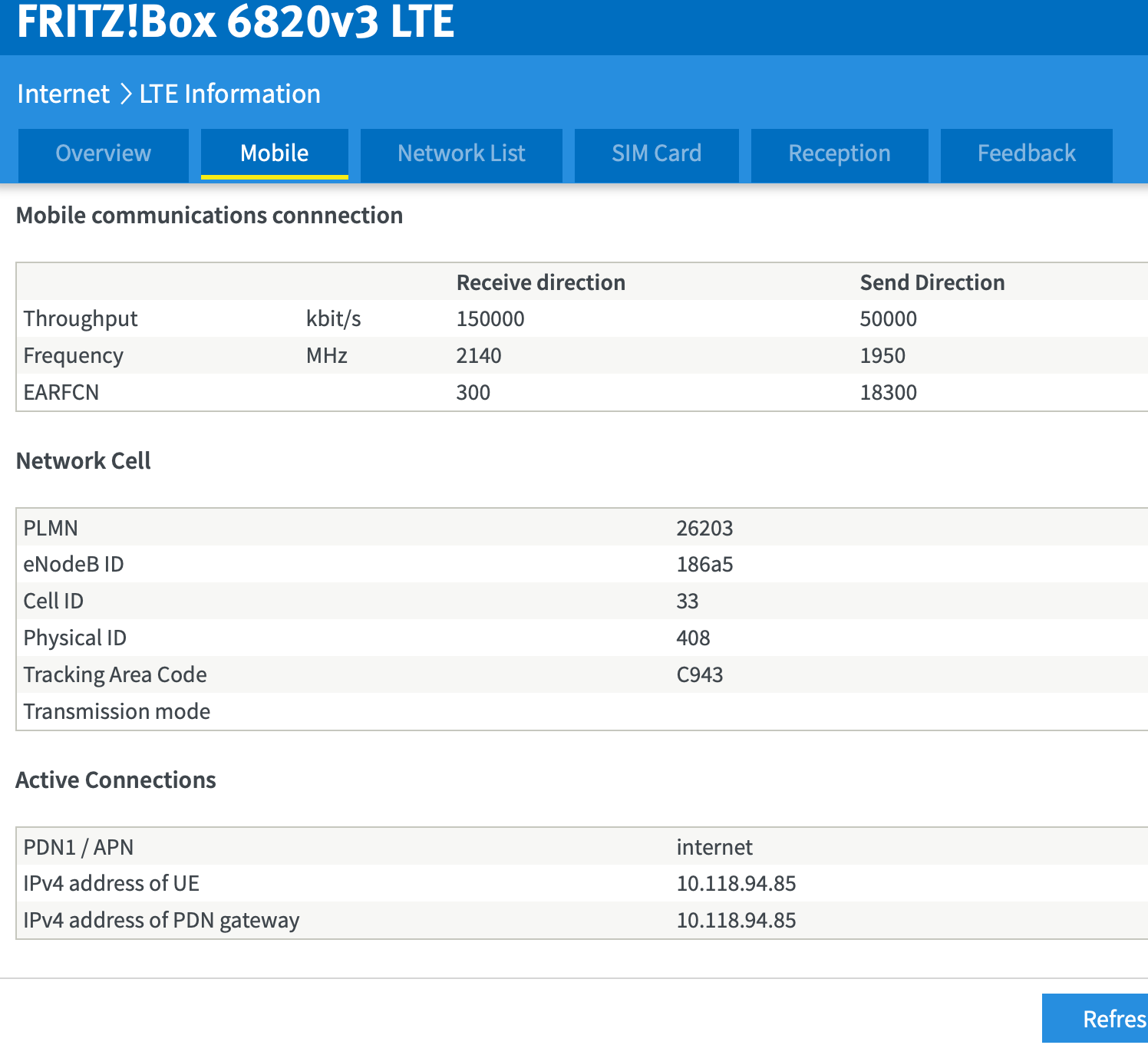Select the receive throughput value 150000
The image size is (1148, 1045).
coord(490,319)
